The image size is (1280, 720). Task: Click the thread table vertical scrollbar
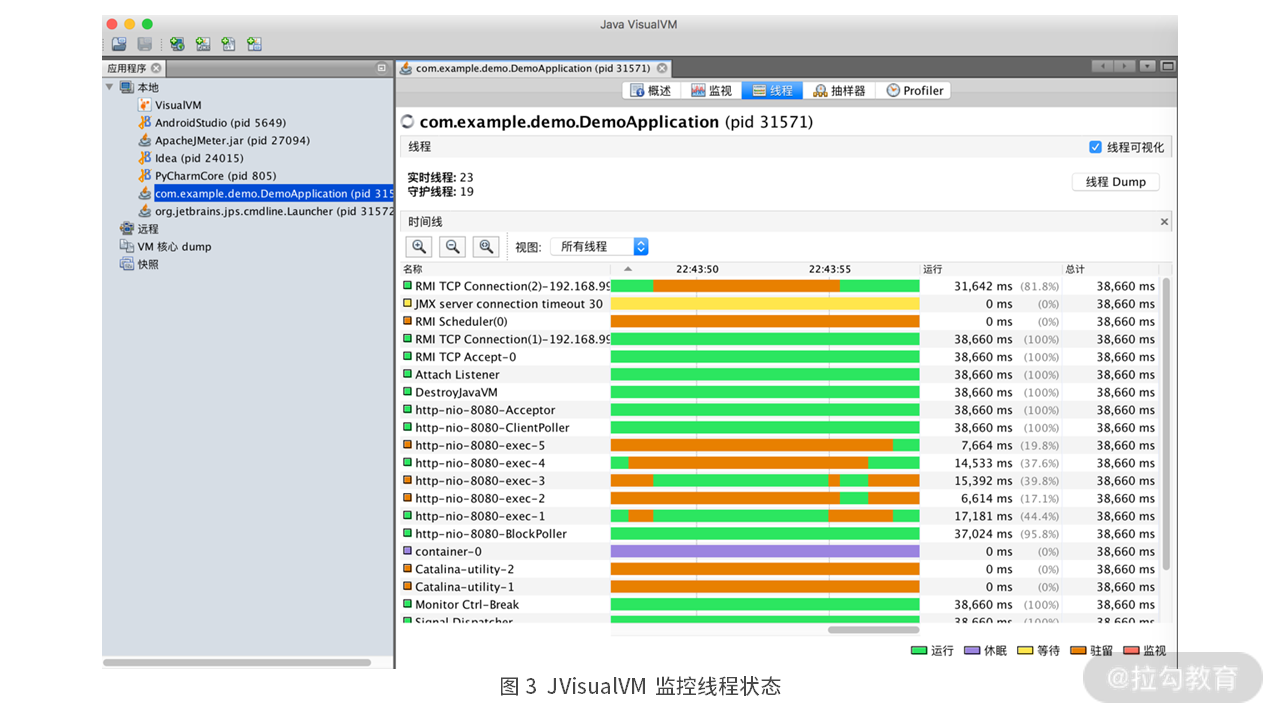(1165, 425)
